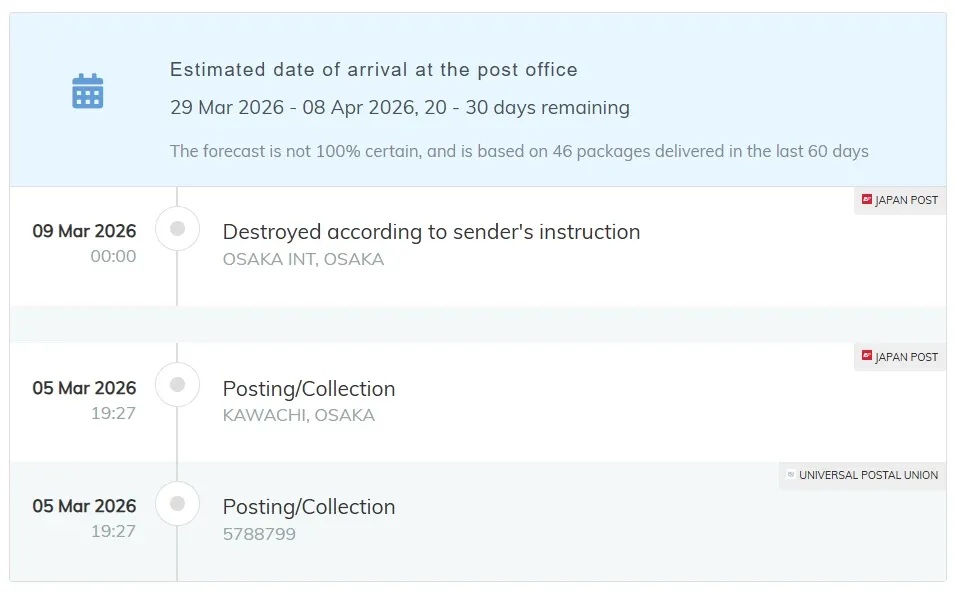The height and width of the screenshot is (598, 955).
Task: Select the 09 Mar 2026 timeline marker
Action: pyautogui.click(x=178, y=229)
